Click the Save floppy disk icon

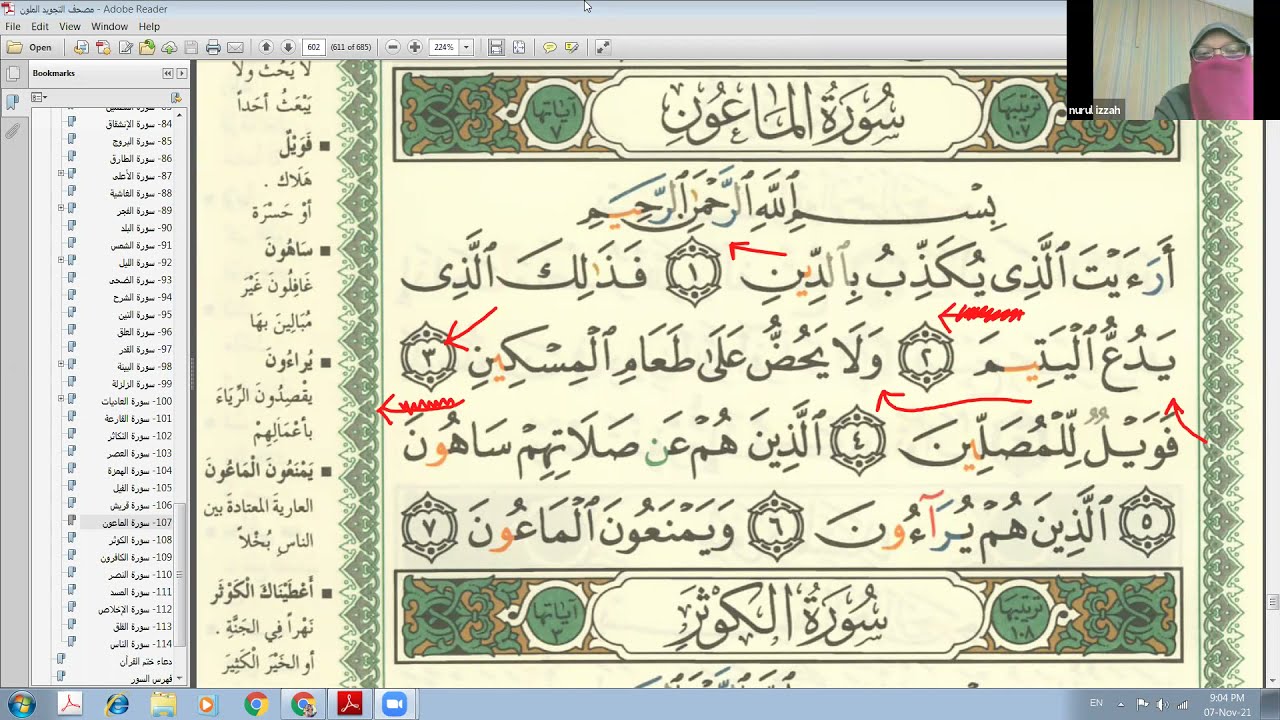191,47
